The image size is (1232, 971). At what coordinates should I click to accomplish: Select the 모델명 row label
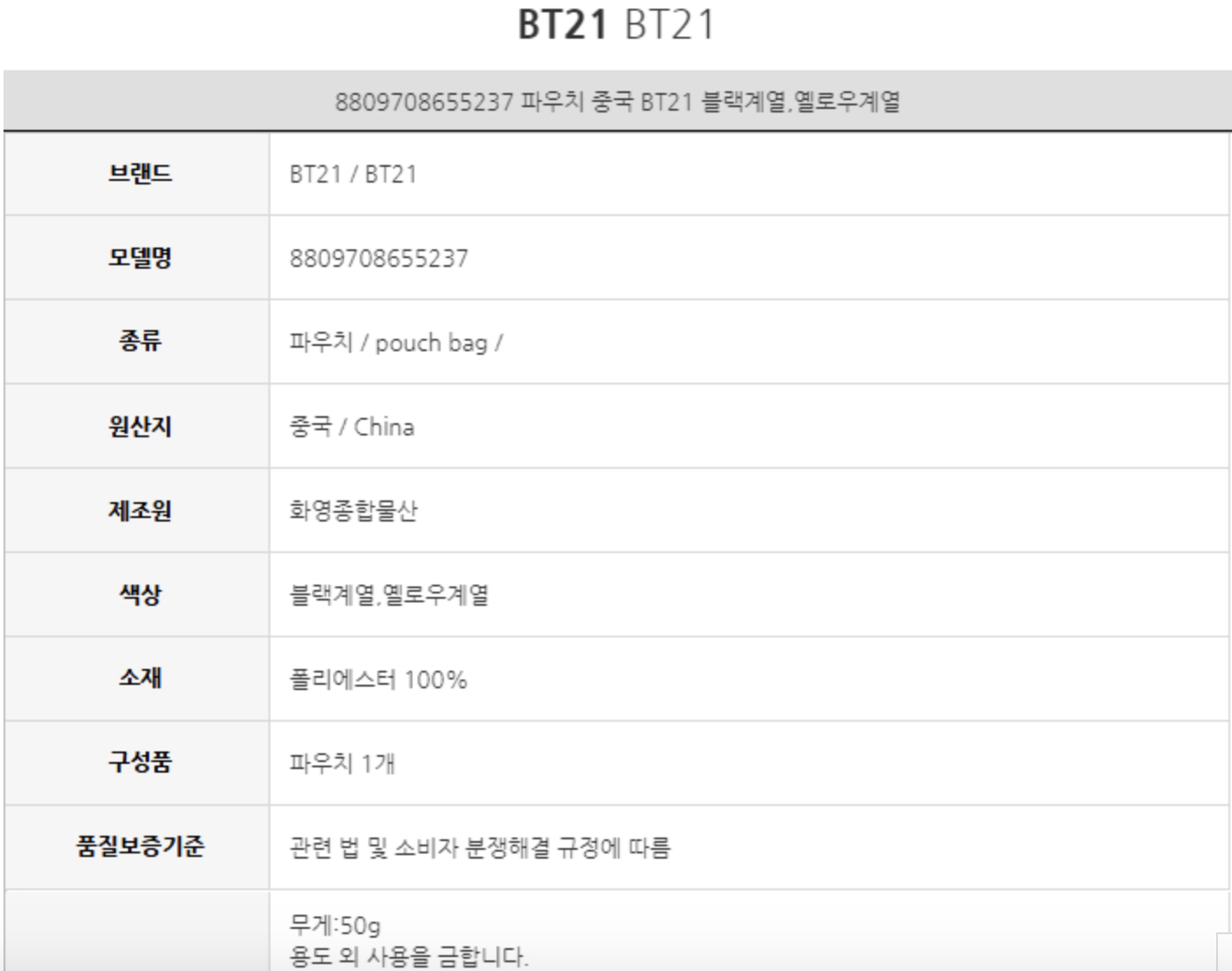pos(140,258)
